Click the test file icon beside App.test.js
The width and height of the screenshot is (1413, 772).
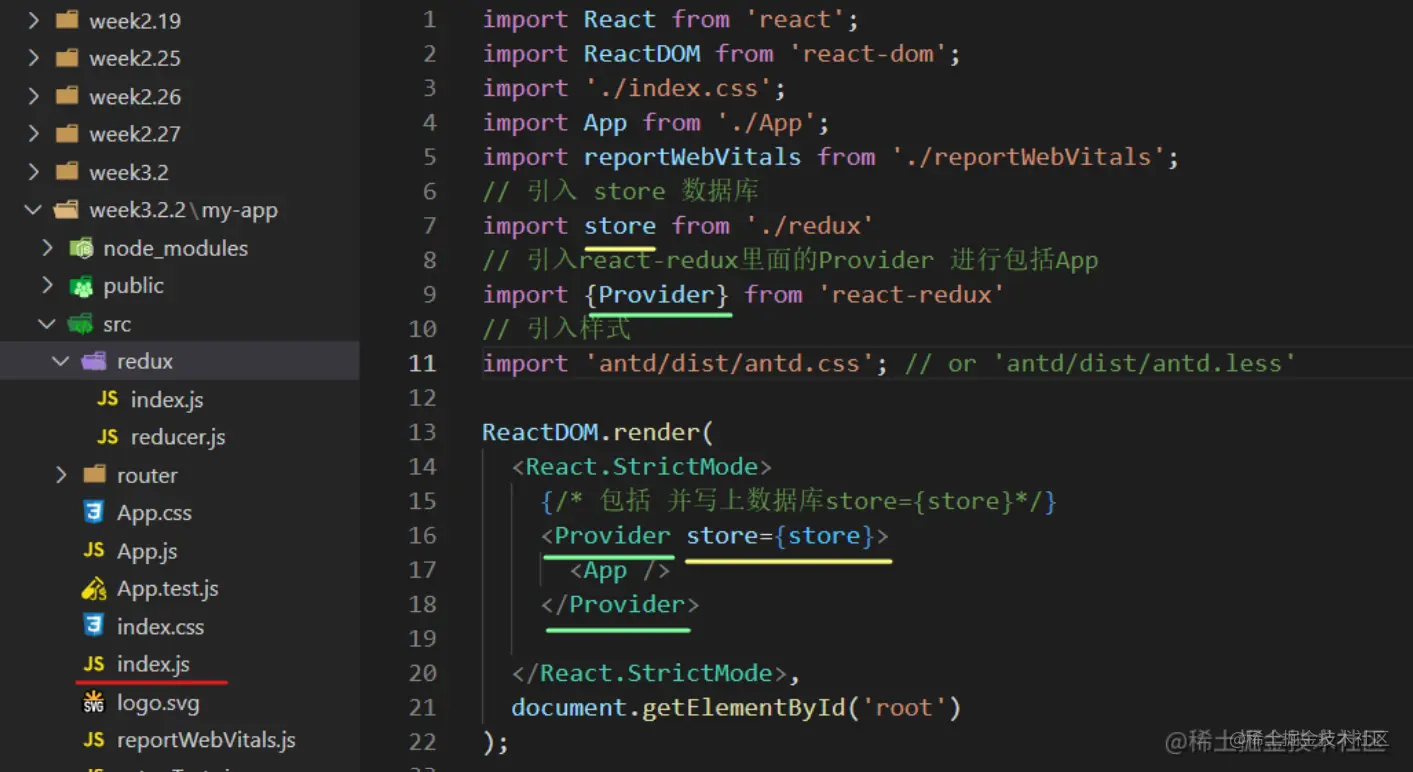(x=94, y=588)
